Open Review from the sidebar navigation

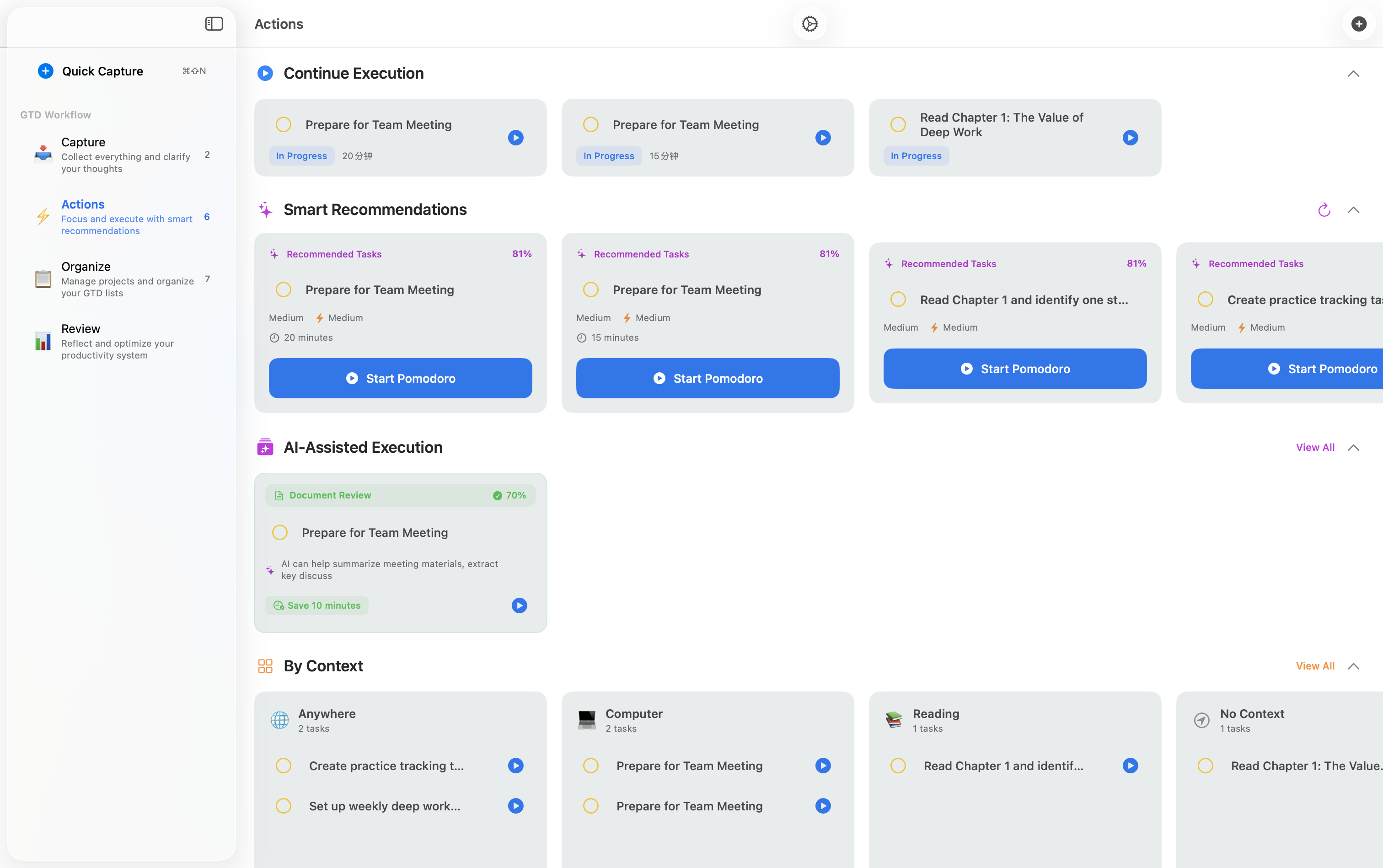pos(81,328)
